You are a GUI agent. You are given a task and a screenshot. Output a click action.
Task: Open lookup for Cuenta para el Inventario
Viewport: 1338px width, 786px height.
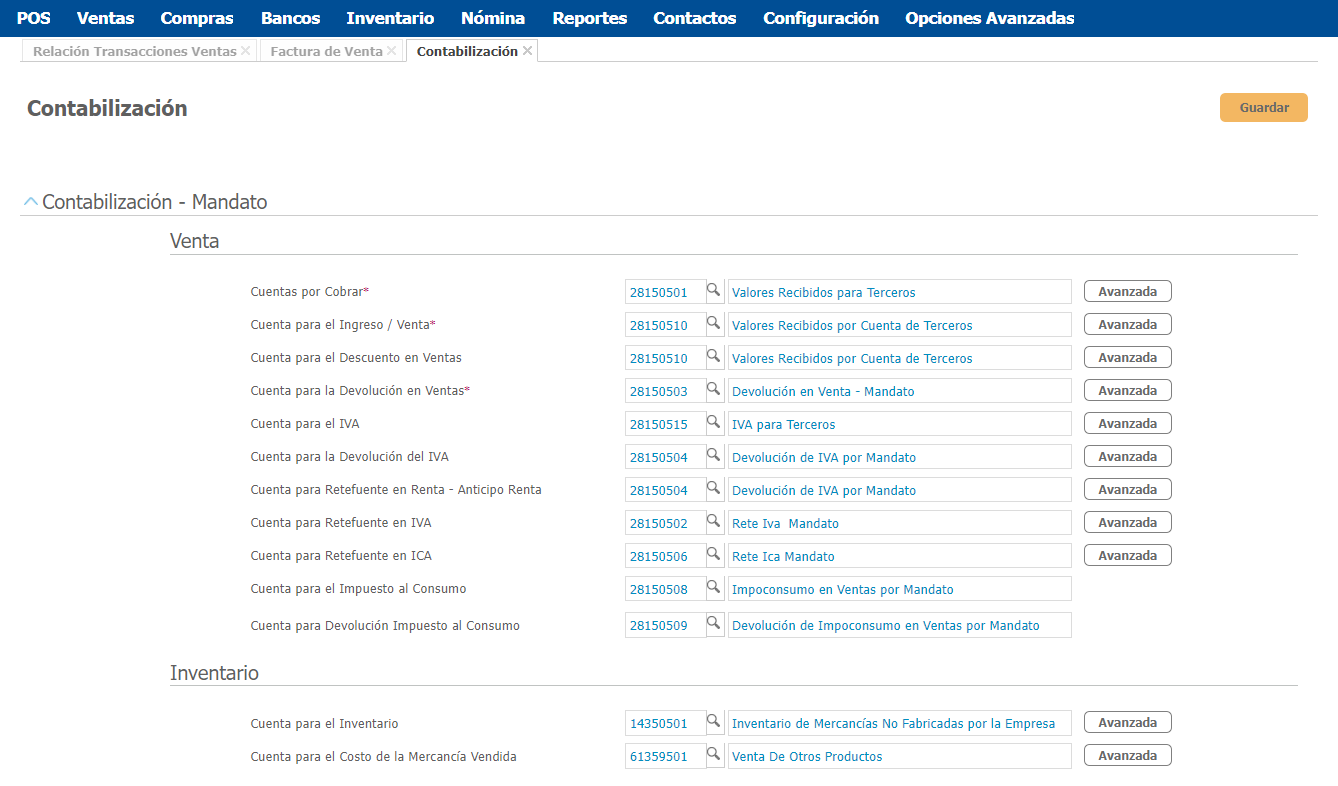click(714, 722)
